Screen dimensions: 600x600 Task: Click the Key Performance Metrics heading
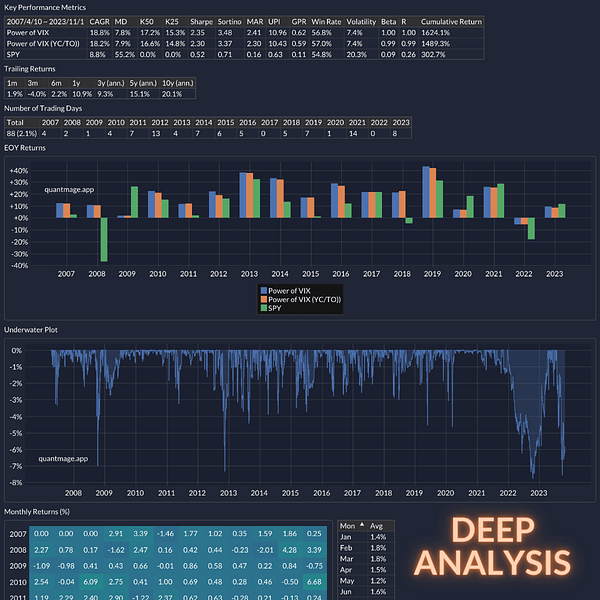(45, 8)
